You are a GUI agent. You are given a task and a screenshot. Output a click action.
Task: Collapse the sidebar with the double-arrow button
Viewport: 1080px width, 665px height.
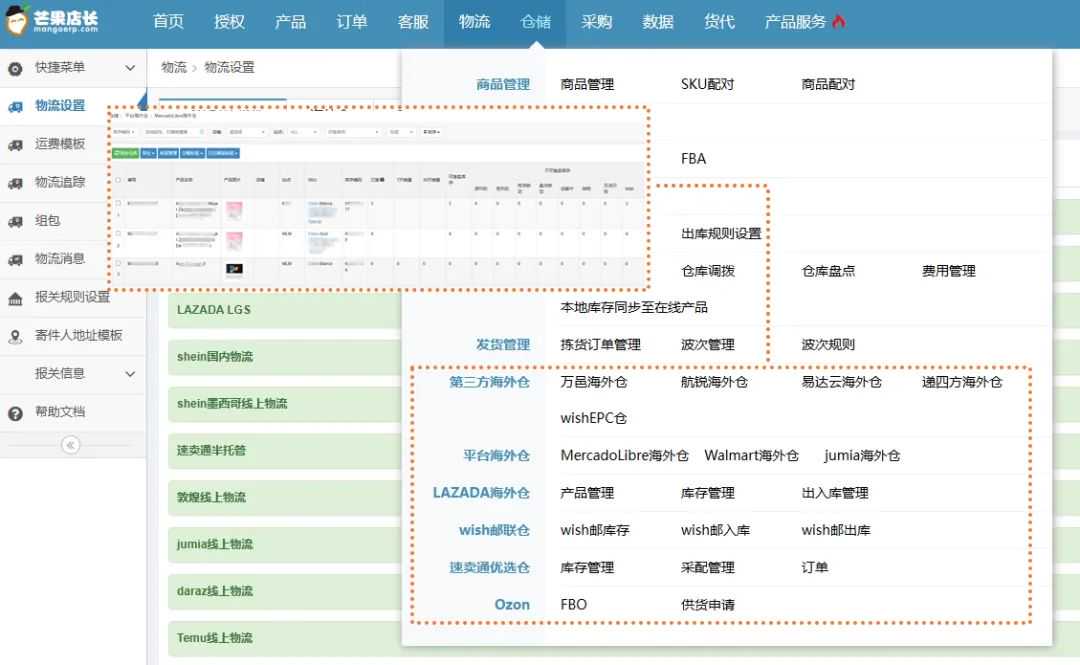pyautogui.click(x=70, y=444)
